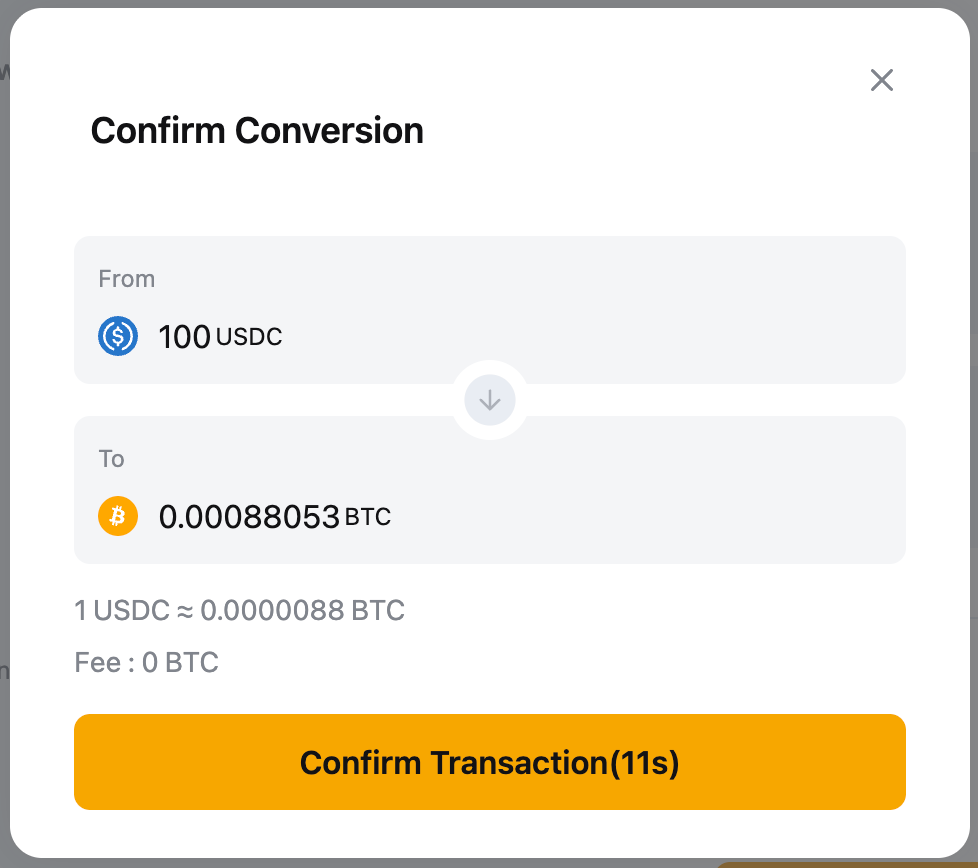This screenshot has width=978, height=868.
Task: Click the orange Bitcoin coin icon
Action: pyautogui.click(x=118, y=516)
